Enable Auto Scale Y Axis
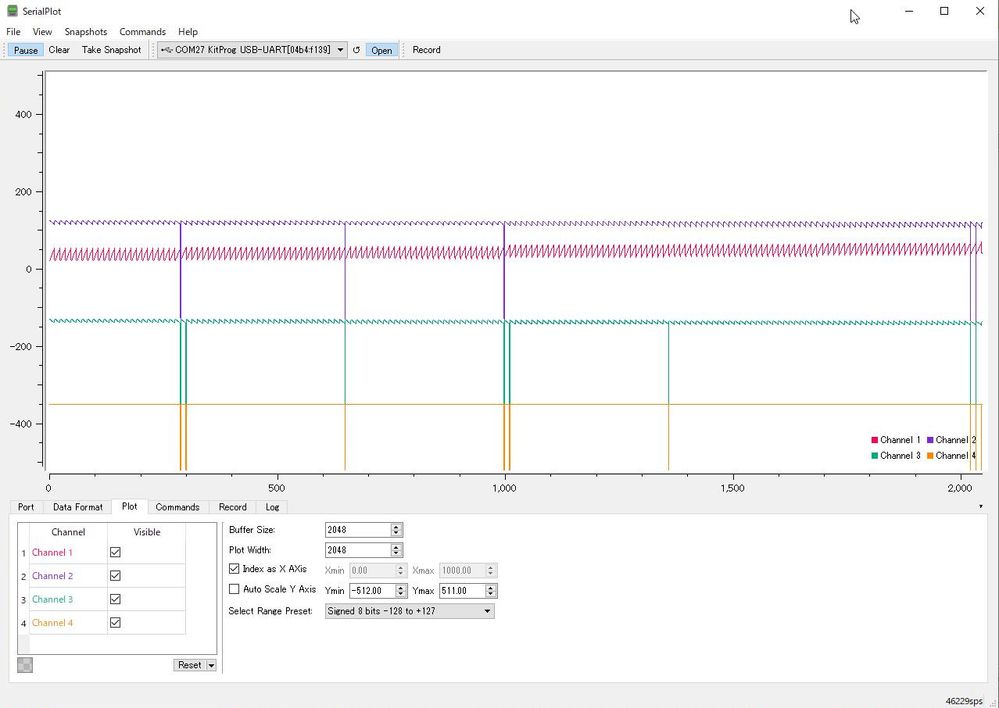This screenshot has height=708, width=999. click(232, 589)
